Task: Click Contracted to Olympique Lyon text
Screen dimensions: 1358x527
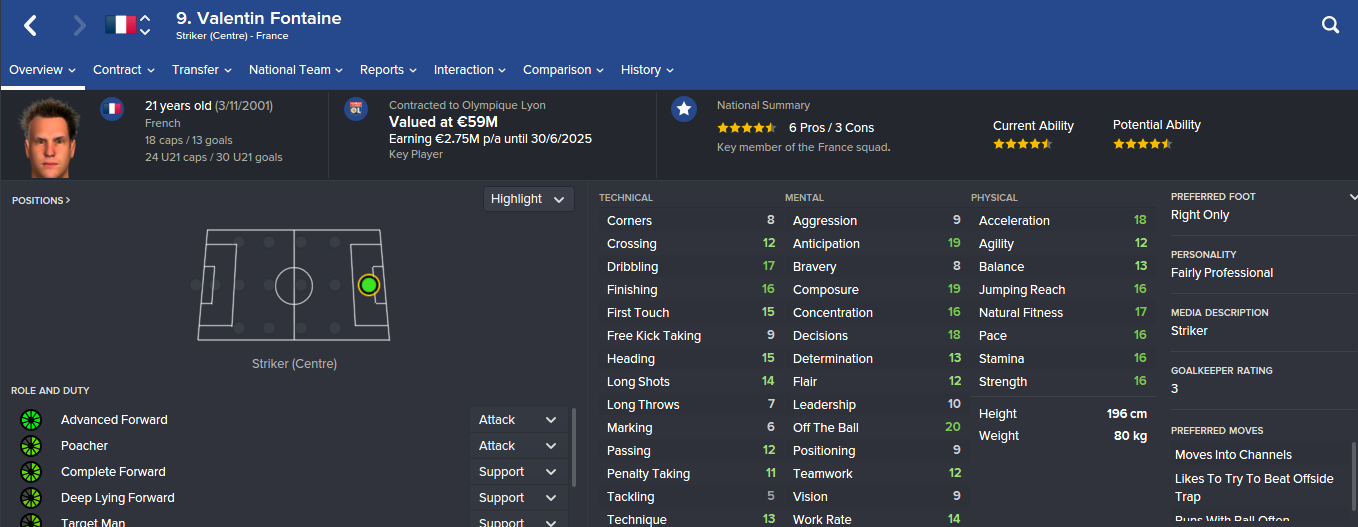Action: click(467, 105)
